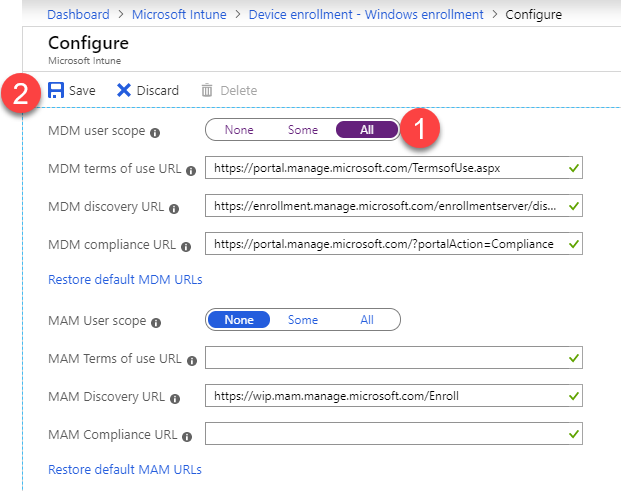Open Dashboard breadcrumb link
Viewport: 621px width, 491px height.
click(x=78, y=15)
